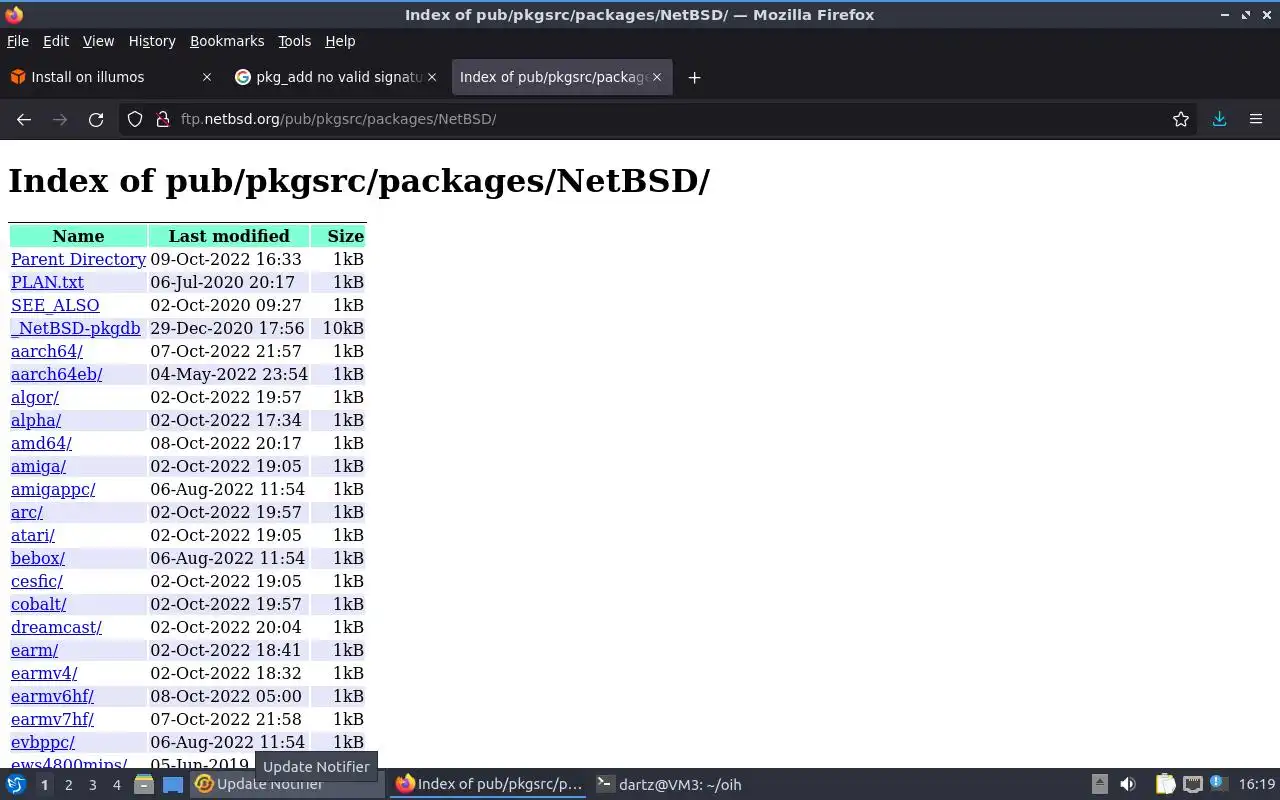Switch to workspace 3
This screenshot has height=800, width=1280.
[x=92, y=785]
